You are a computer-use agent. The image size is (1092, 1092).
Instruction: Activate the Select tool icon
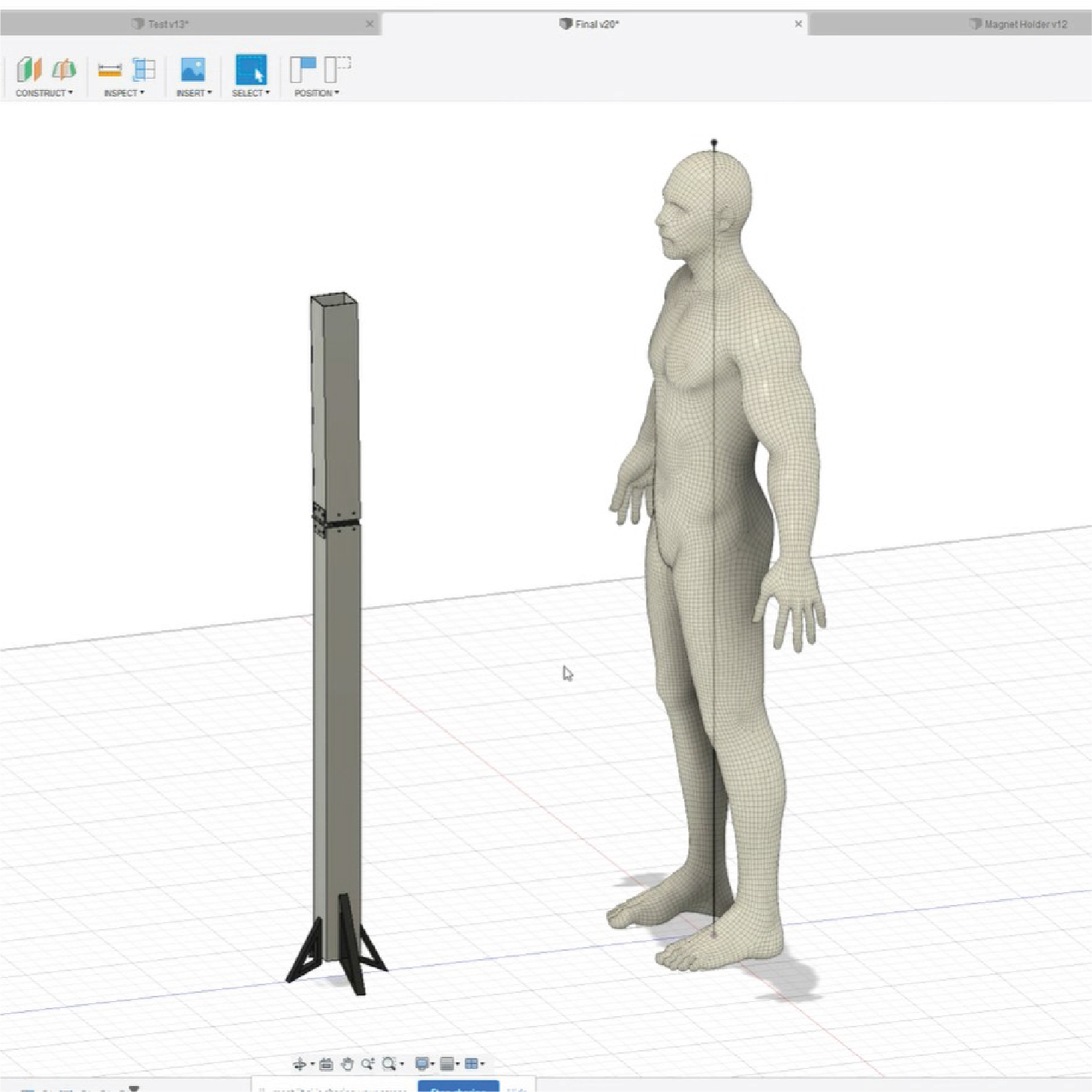[x=251, y=69]
